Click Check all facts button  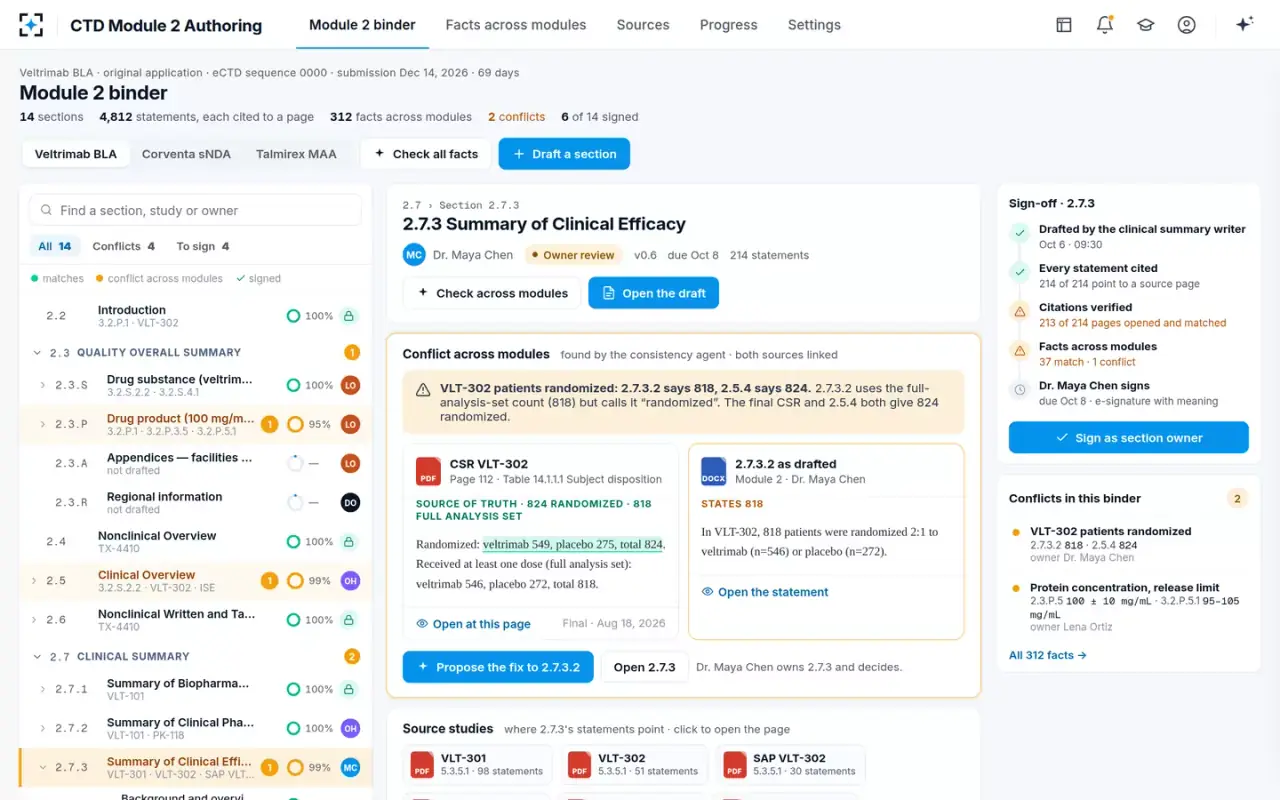[x=426, y=154]
